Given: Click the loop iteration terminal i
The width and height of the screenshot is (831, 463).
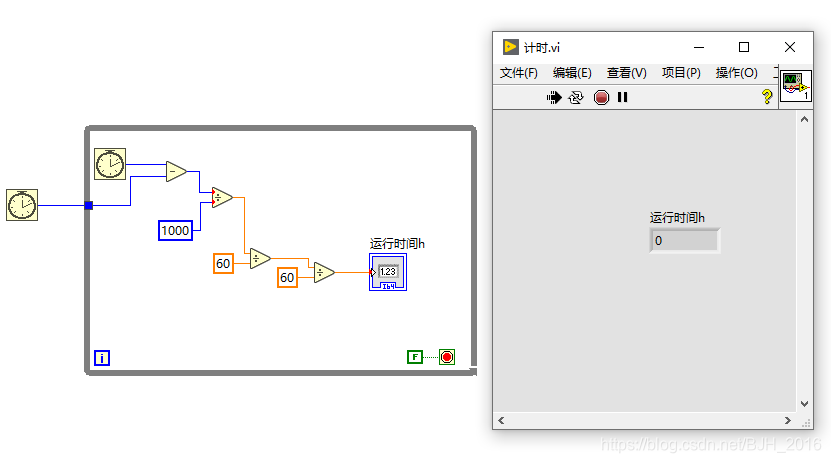Looking at the screenshot, I should [x=102, y=358].
